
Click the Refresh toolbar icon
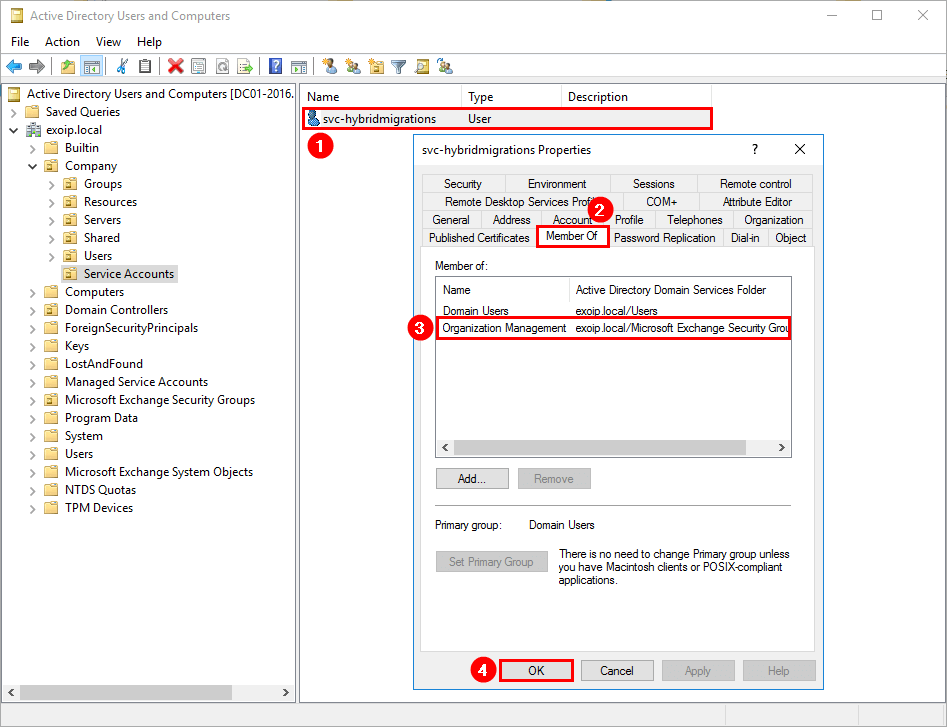coord(222,66)
